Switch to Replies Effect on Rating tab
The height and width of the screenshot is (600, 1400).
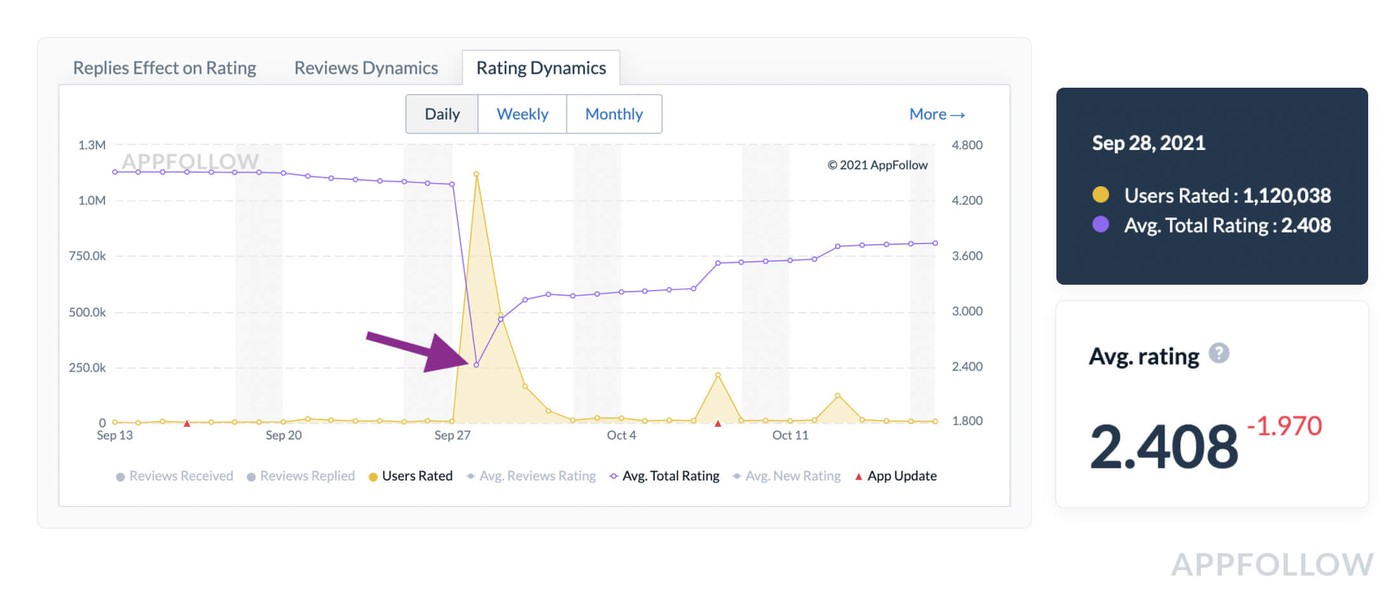165,68
